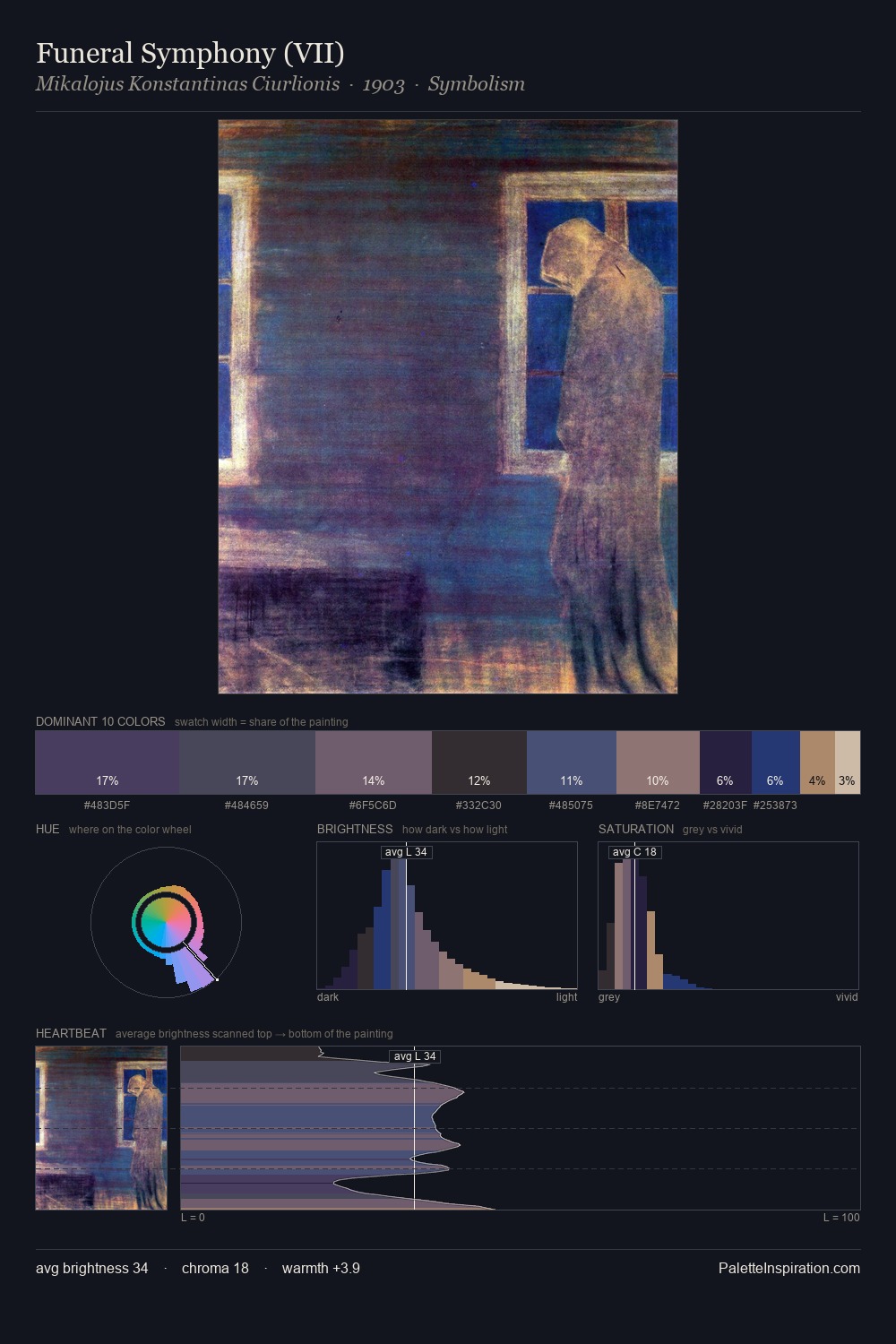Click the HEARTBEAT section heading
896x1344 pixels.
71,1033
